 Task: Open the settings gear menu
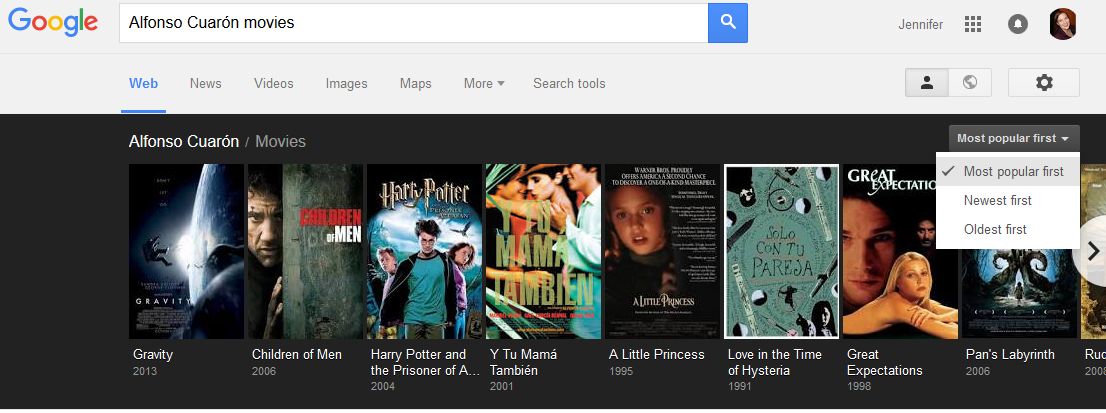click(x=1044, y=83)
